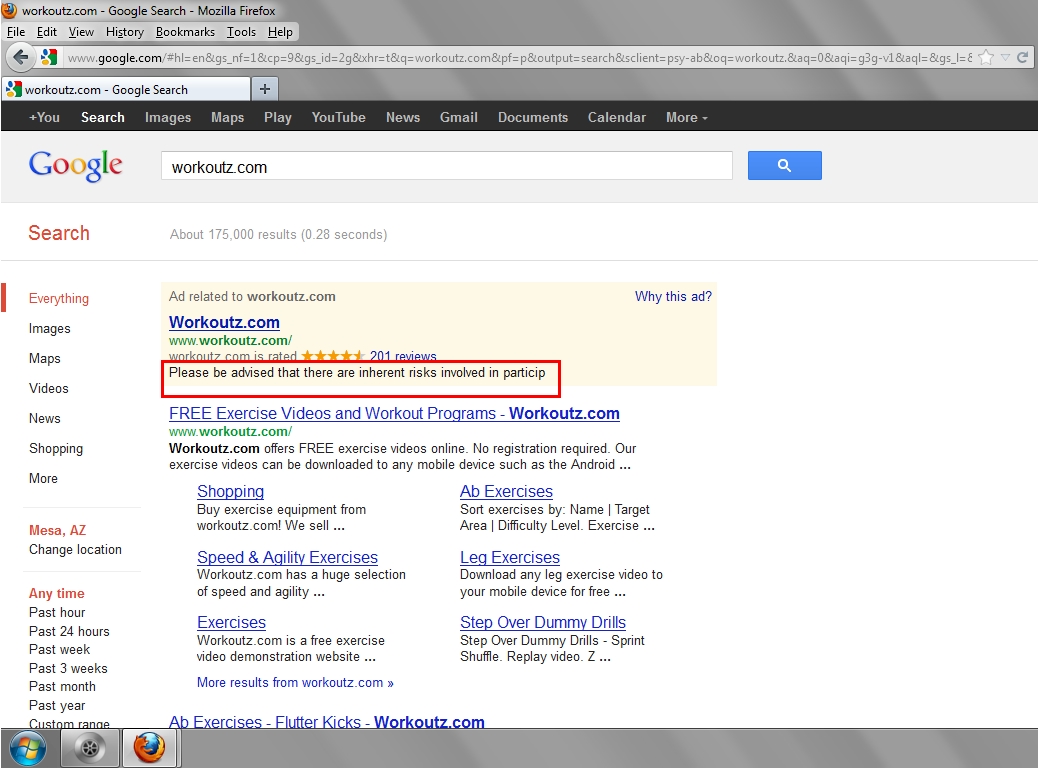Open the Edit menu
Image resolution: width=1038 pixels, height=770 pixels.
(x=46, y=32)
